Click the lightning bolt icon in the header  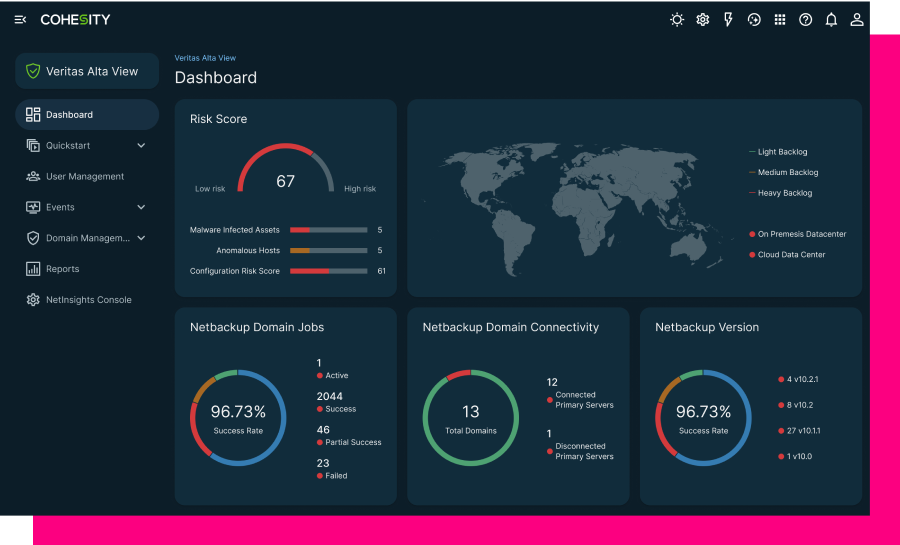tap(728, 20)
